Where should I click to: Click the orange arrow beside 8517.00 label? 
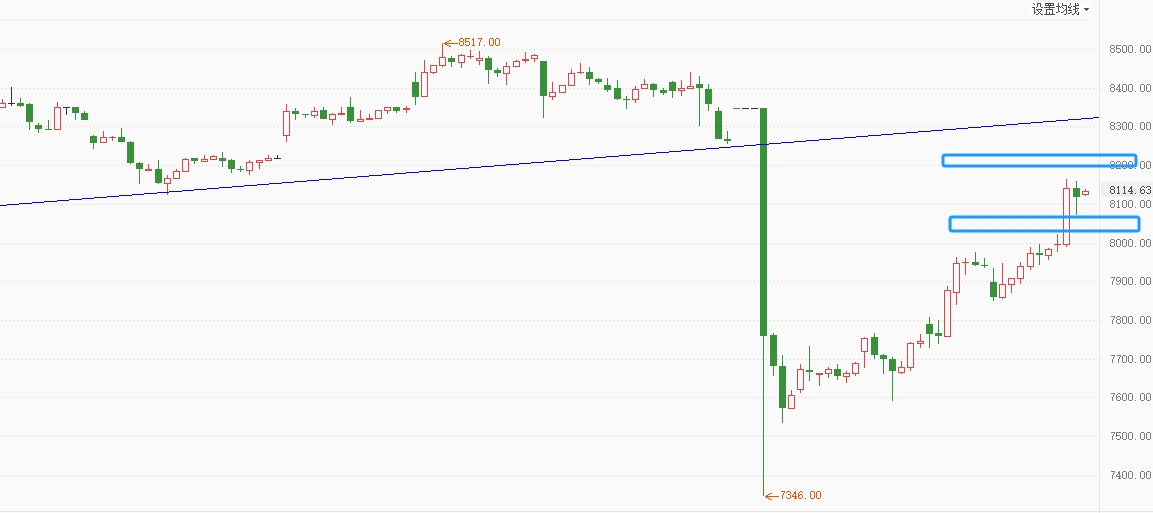(450, 43)
